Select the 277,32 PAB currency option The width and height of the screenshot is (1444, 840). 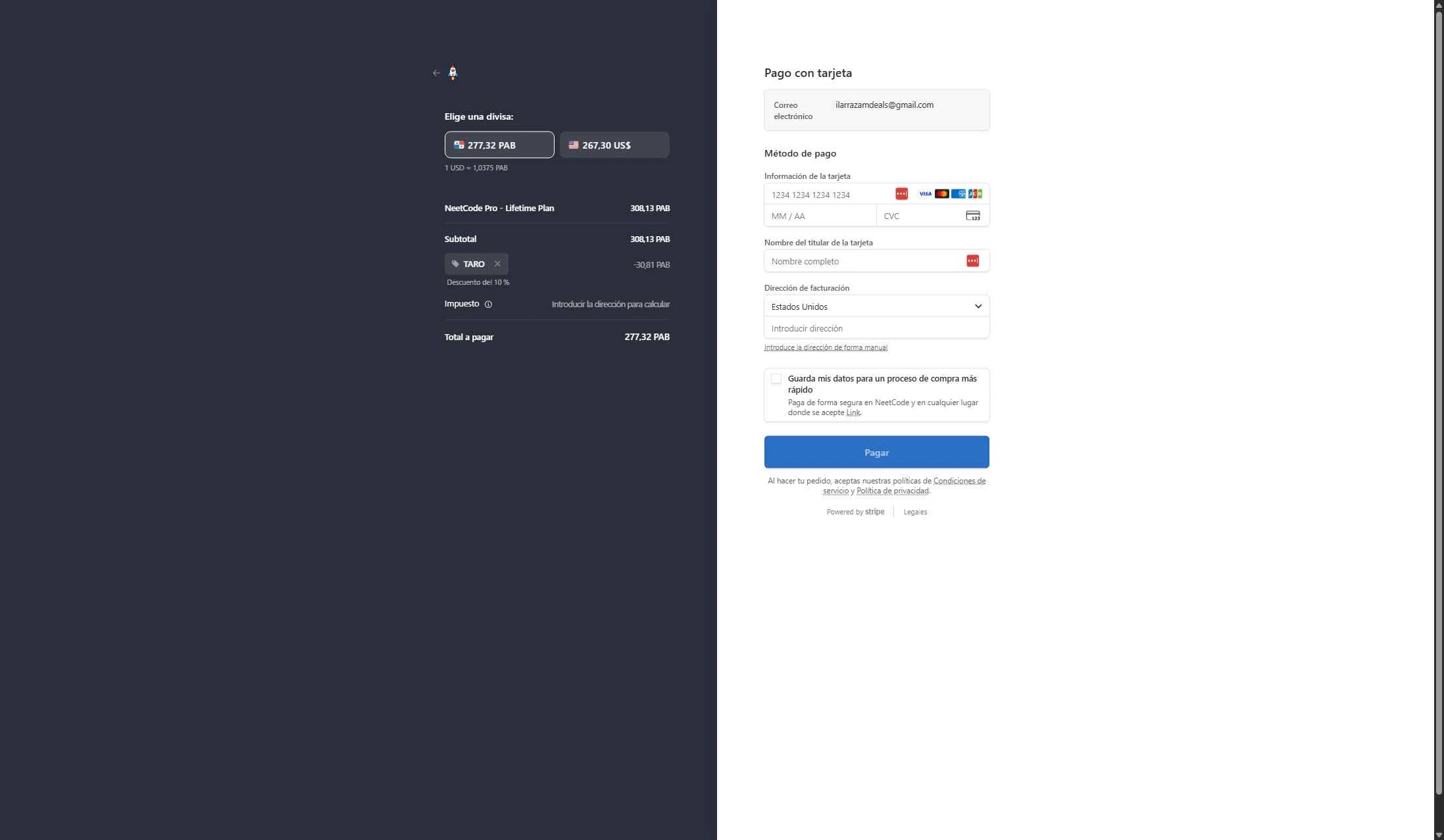[x=499, y=145]
